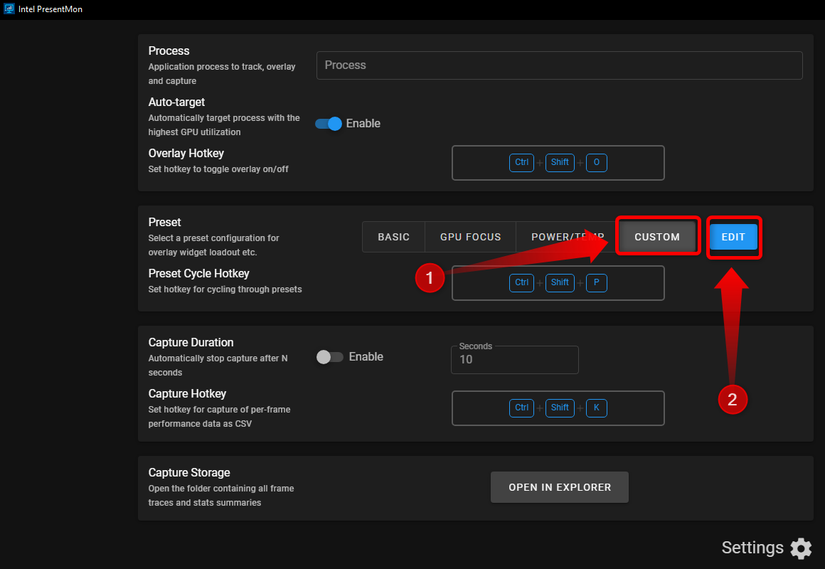825x569 pixels.
Task: Select the Power/Temp preset
Action: click(565, 237)
